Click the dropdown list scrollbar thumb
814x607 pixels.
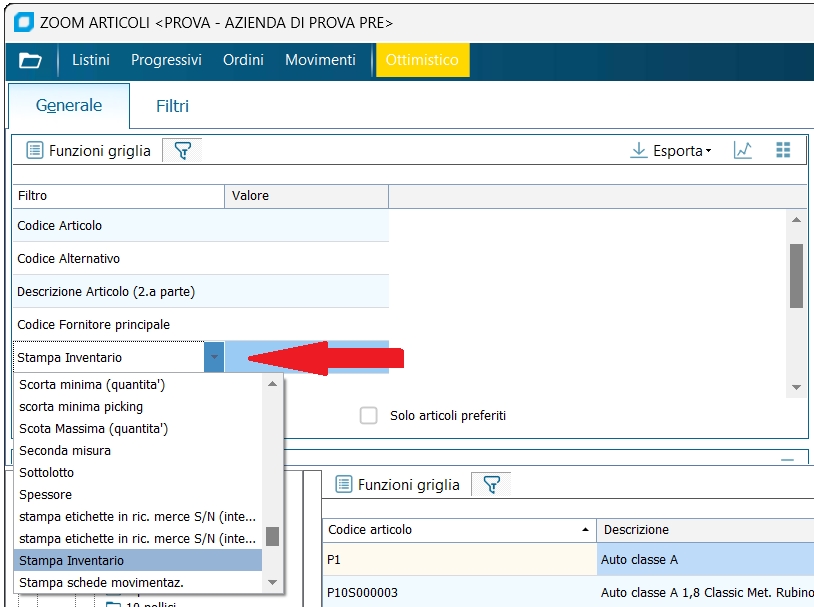point(273,536)
